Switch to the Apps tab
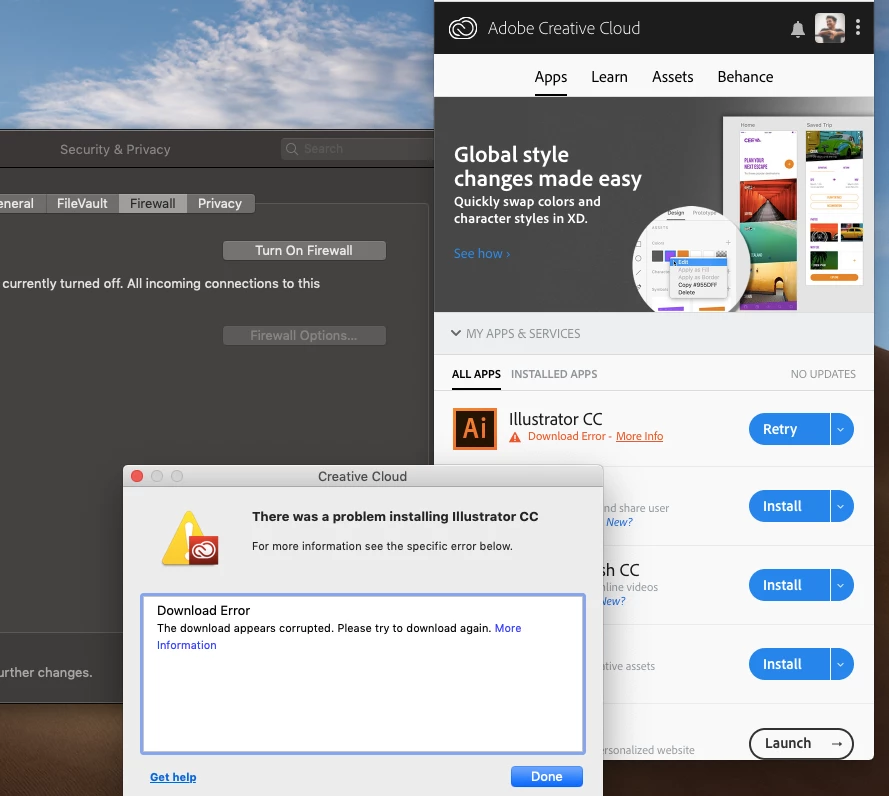 [551, 77]
